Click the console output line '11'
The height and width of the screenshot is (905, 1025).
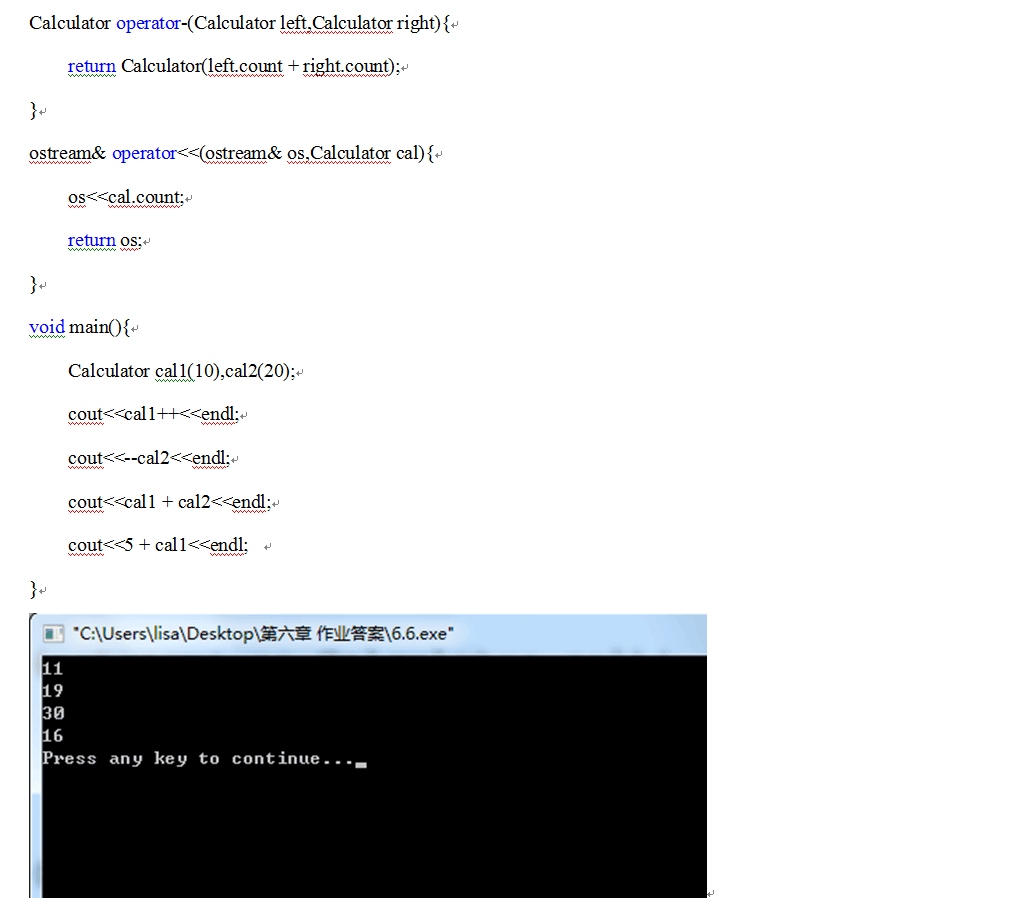click(53, 669)
